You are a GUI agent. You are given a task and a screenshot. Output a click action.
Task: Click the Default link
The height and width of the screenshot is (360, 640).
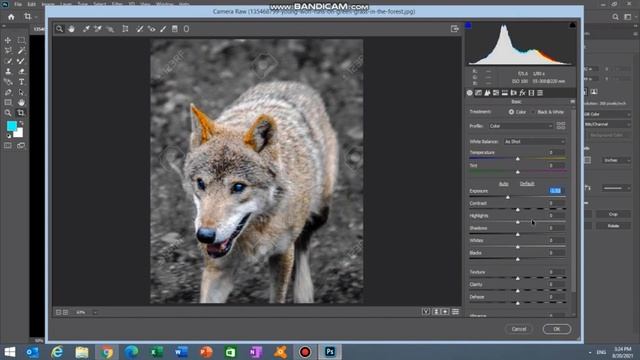coord(527,184)
